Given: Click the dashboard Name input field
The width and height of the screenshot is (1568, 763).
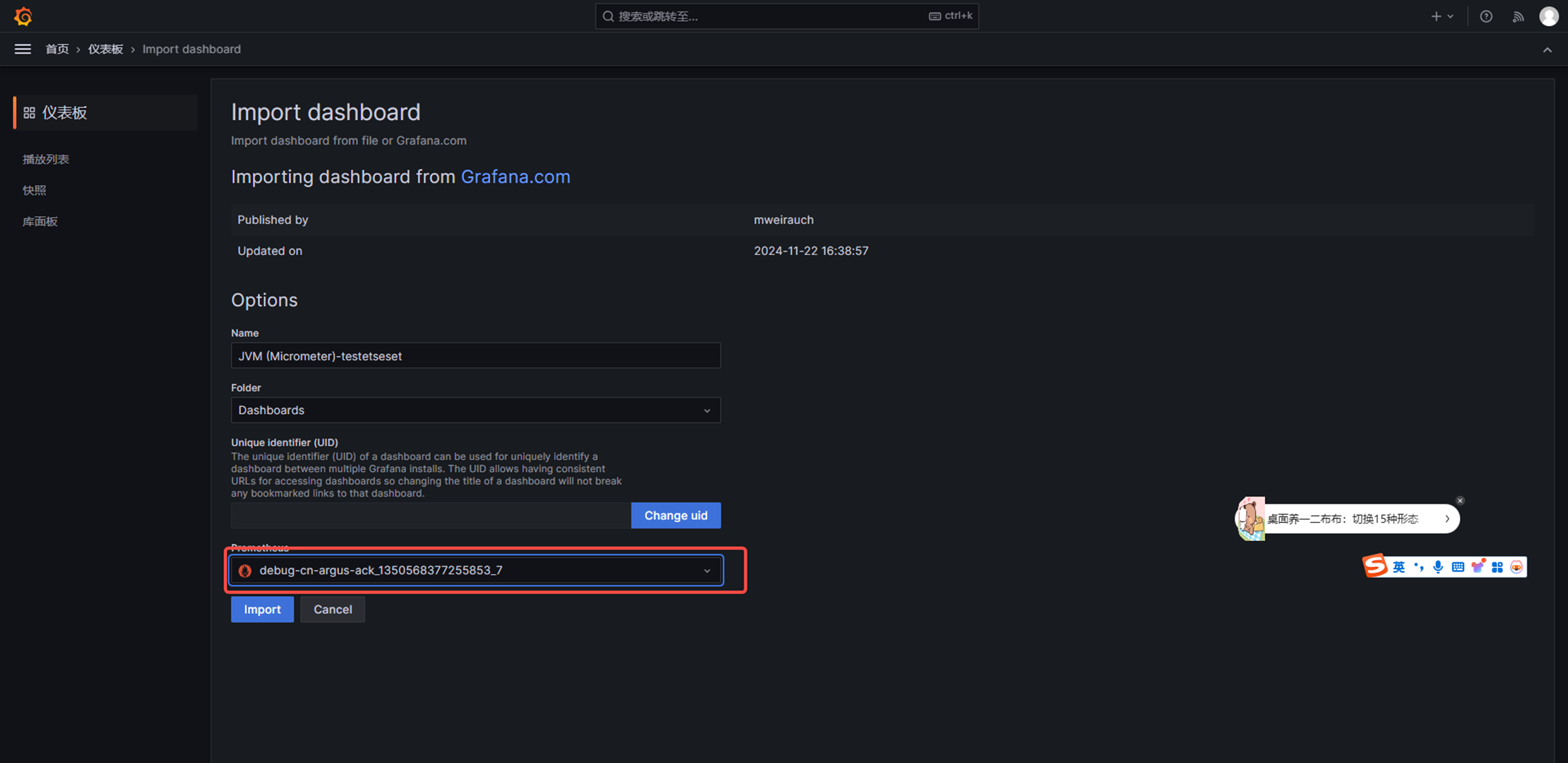Looking at the screenshot, I should coord(475,356).
